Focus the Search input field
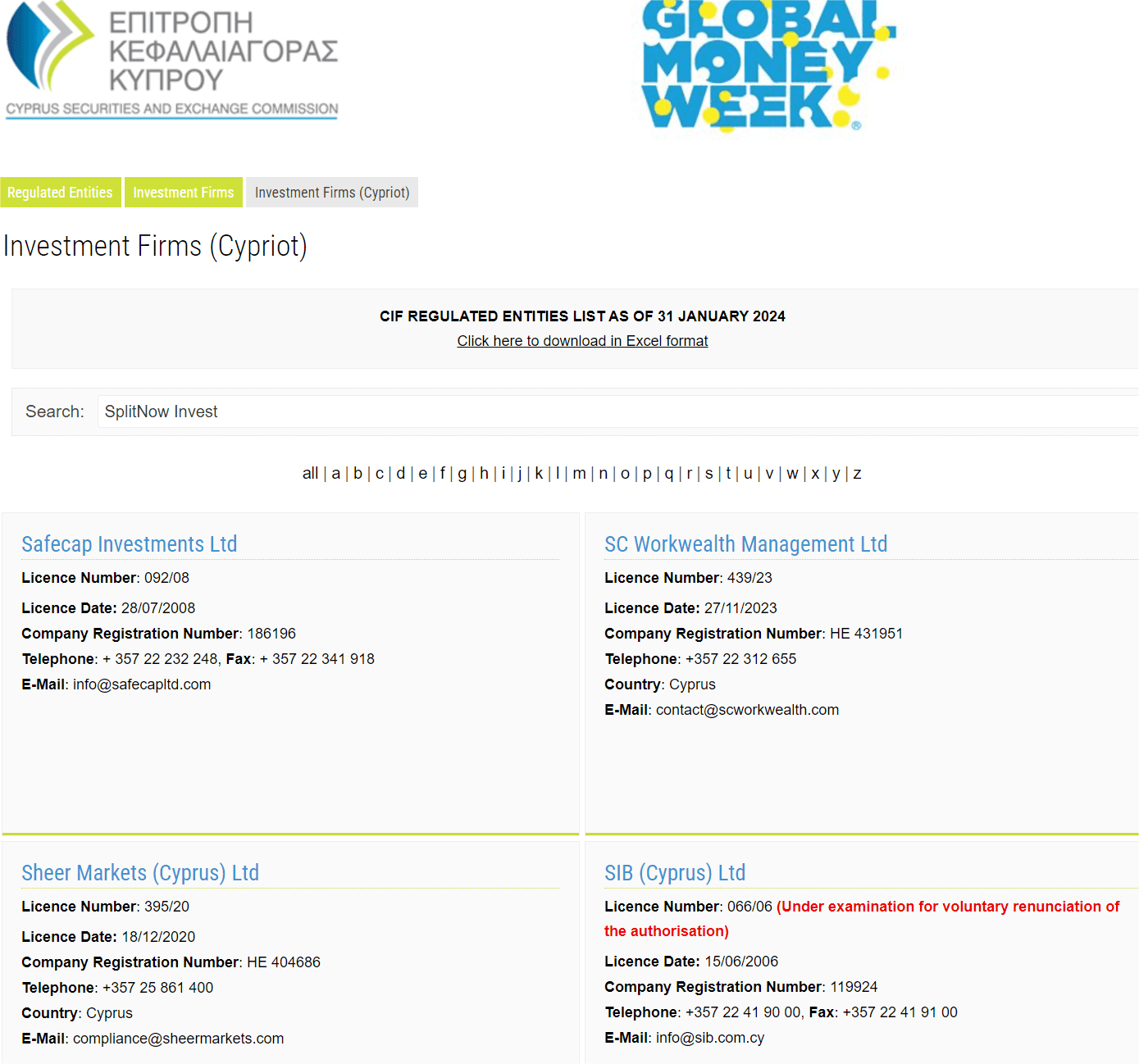The image size is (1139, 1064). point(617,412)
